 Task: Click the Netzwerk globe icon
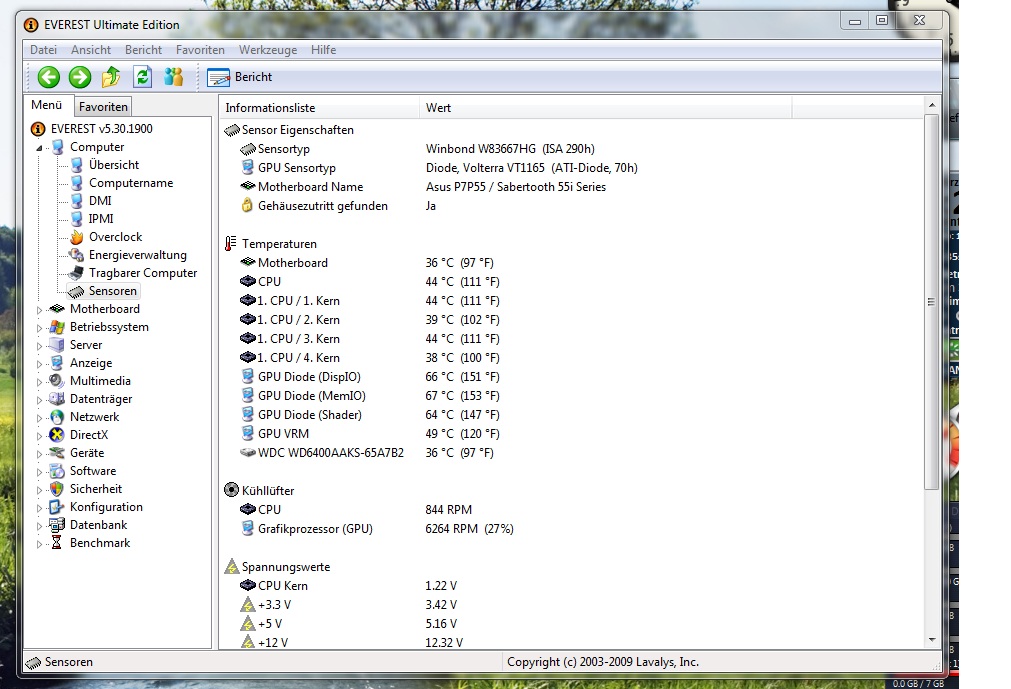57,417
